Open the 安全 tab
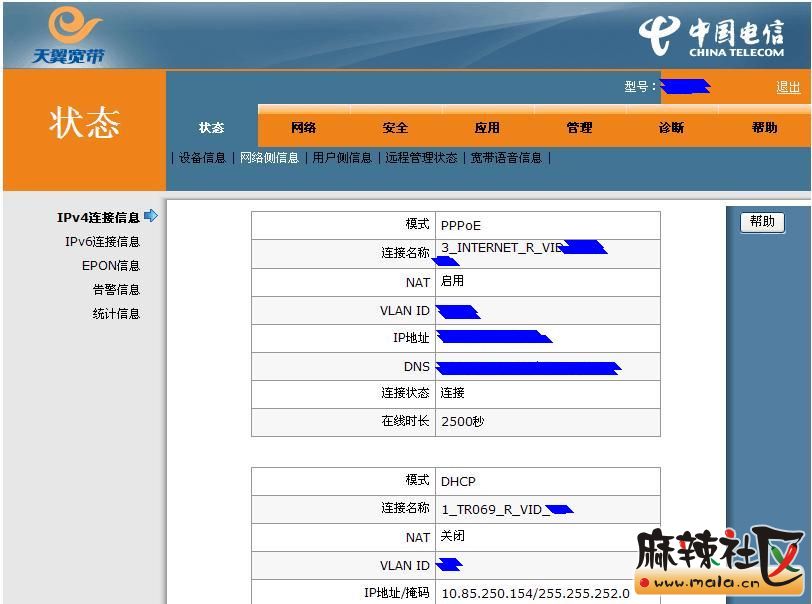Image resolution: width=812 pixels, height=604 pixels. [396, 128]
